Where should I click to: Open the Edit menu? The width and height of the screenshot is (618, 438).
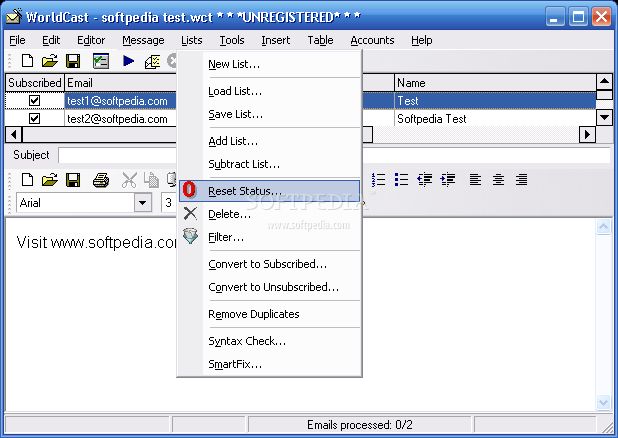click(x=51, y=40)
